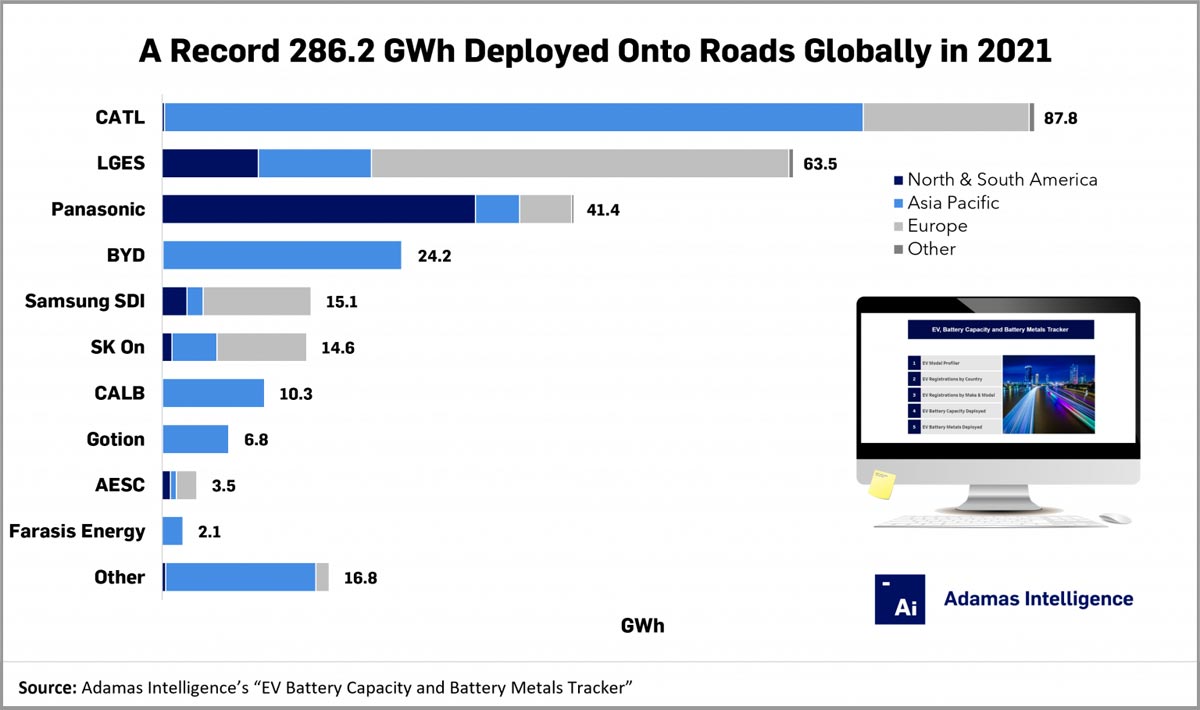The height and width of the screenshot is (710, 1200).
Task: Click the monitor's EV tracker title banner
Action: coord(1000,329)
